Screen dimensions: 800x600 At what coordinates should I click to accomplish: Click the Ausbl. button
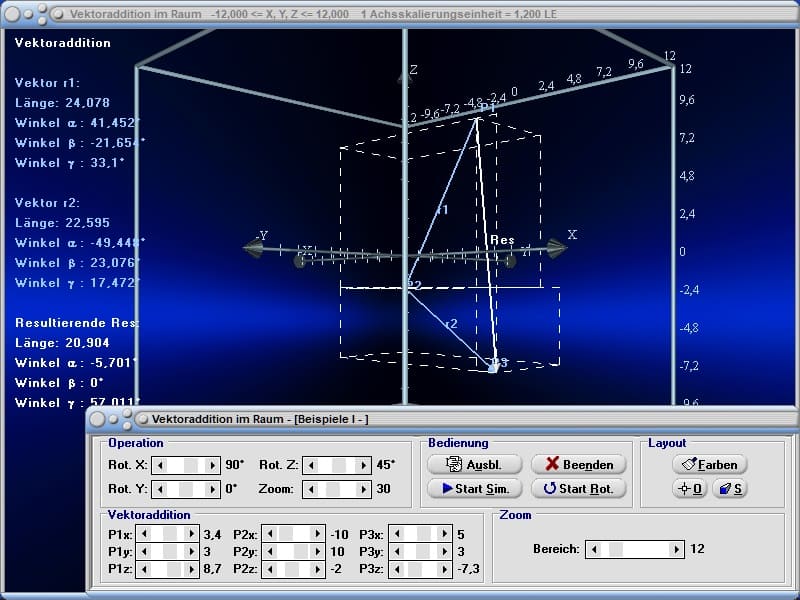474,464
